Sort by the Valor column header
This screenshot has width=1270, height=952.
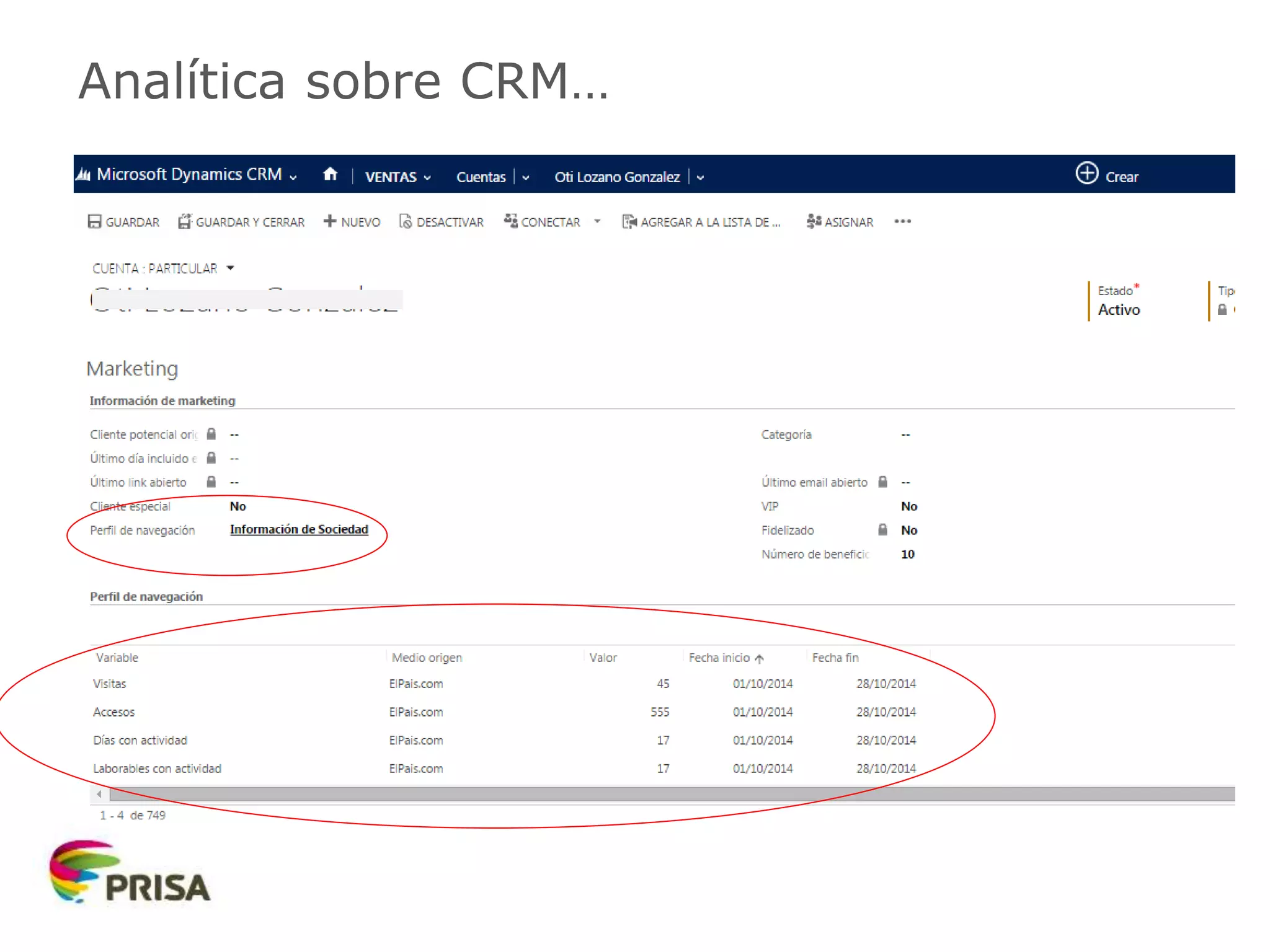603,658
